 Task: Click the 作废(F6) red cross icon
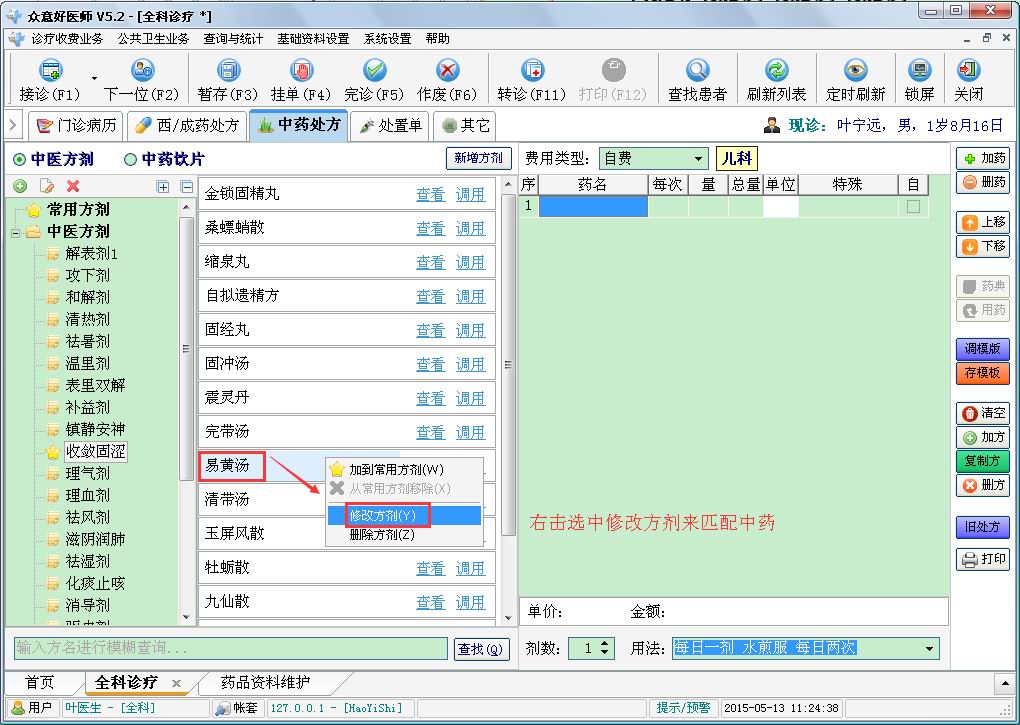448,70
